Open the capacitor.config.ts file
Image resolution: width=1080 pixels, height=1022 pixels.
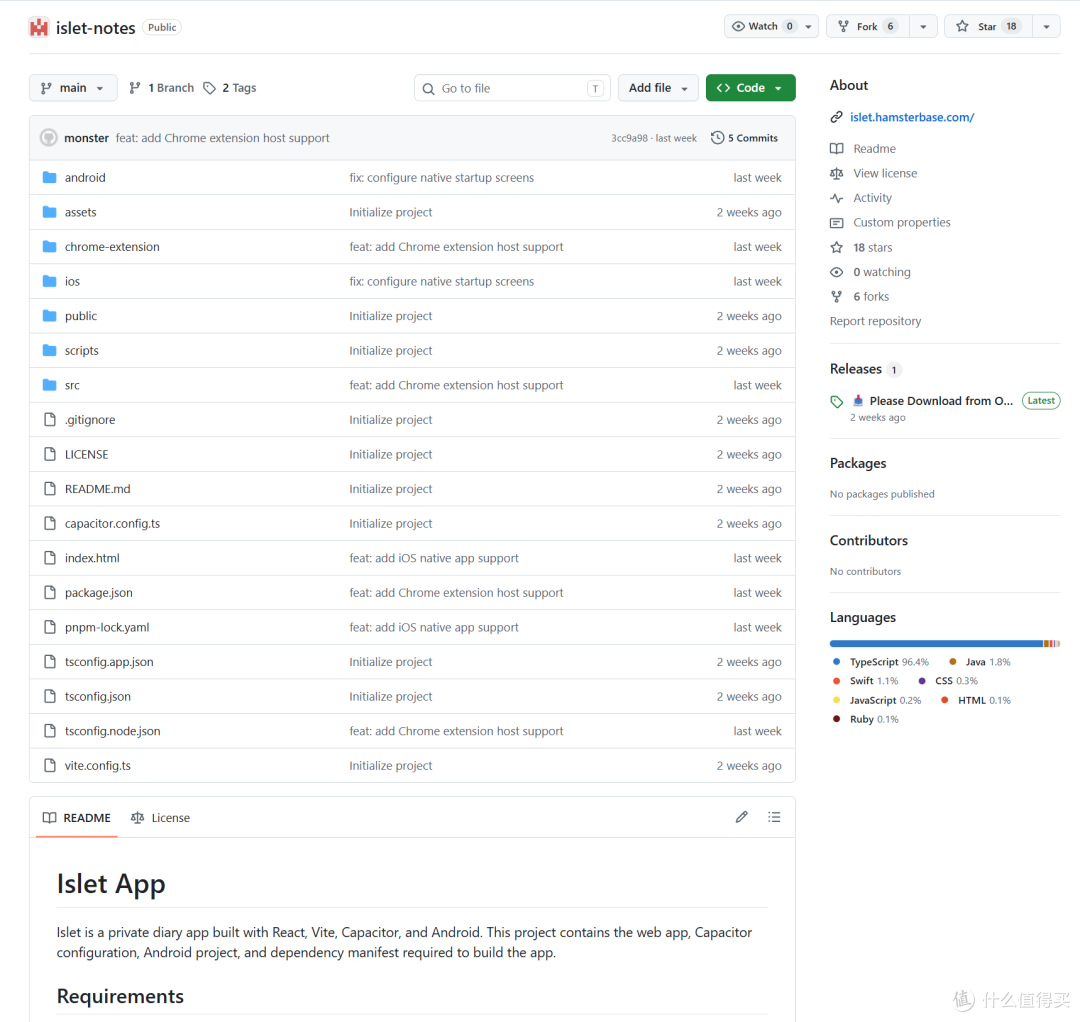pos(112,523)
